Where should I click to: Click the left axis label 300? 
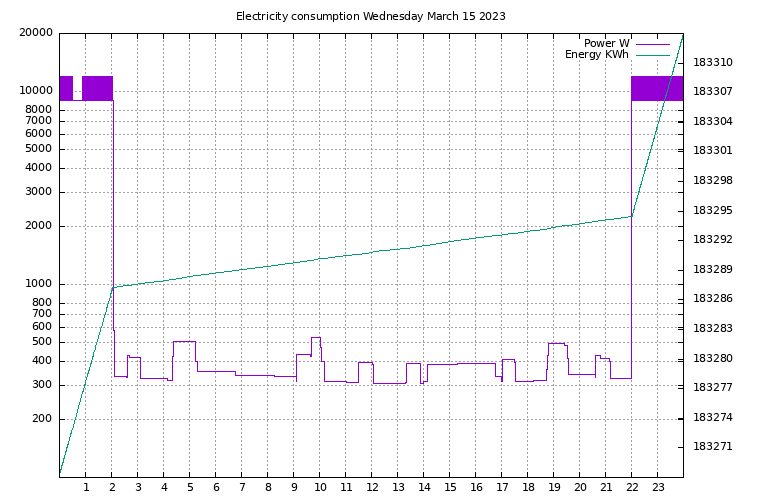point(42,385)
